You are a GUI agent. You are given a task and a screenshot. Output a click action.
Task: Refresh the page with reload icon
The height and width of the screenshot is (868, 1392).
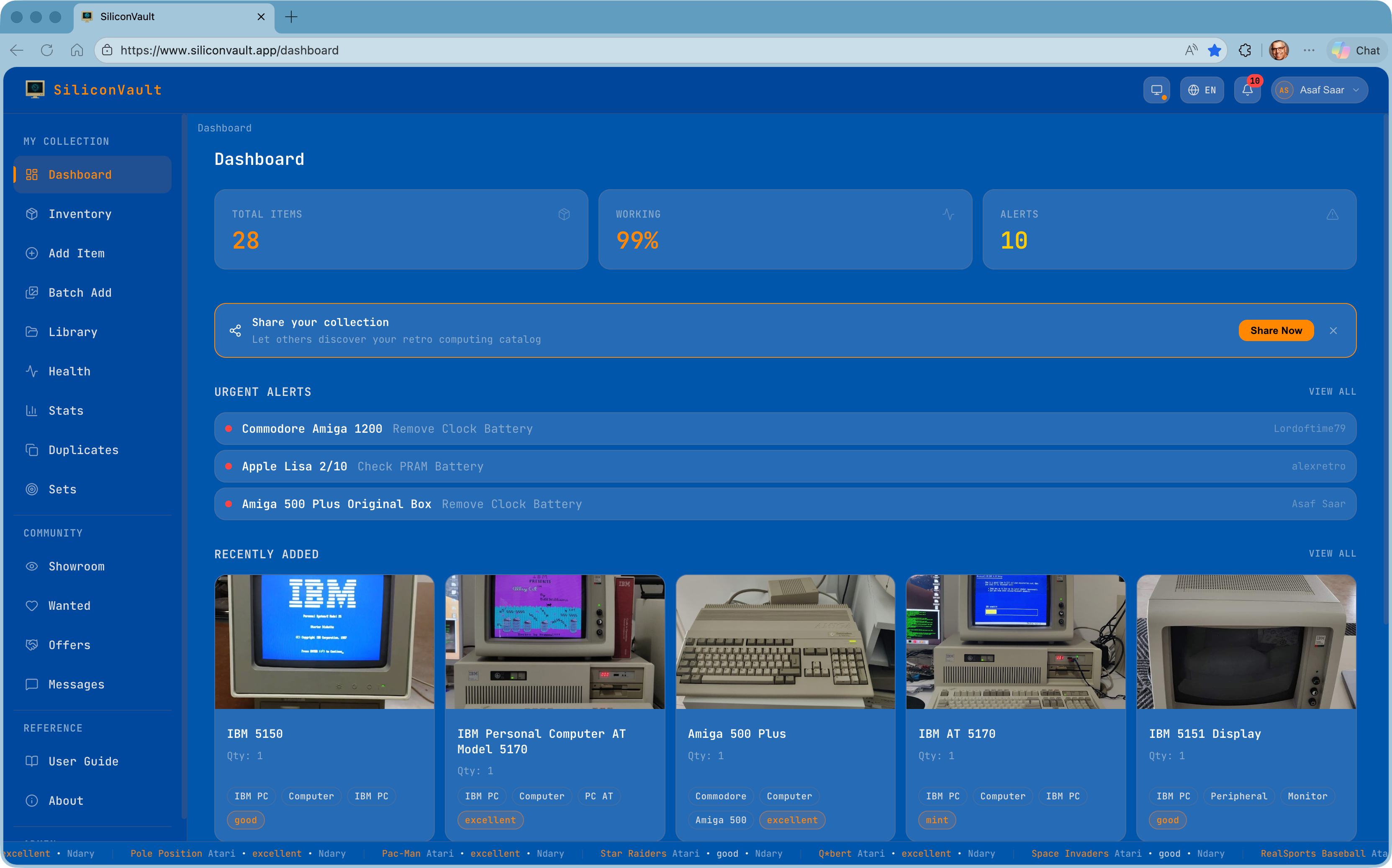click(47, 51)
